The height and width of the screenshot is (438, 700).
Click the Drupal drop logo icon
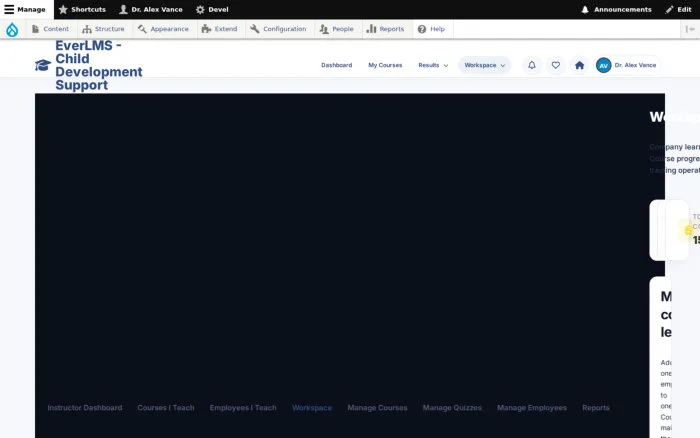12,29
